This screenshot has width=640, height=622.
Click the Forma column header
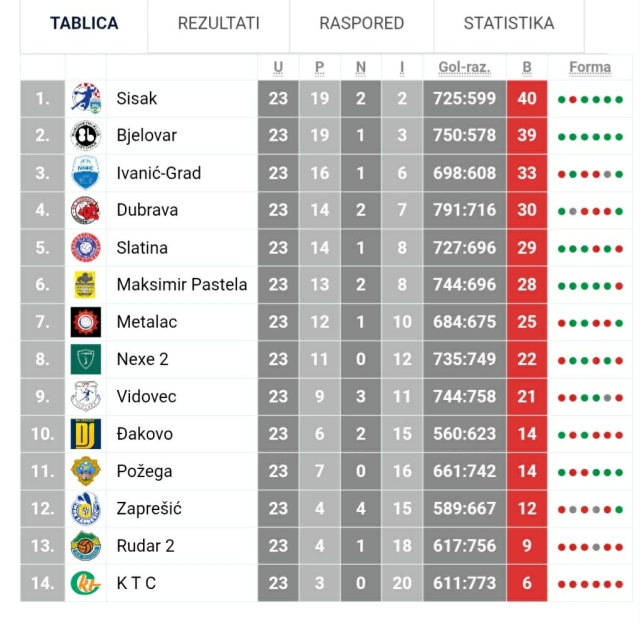point(590,68)
